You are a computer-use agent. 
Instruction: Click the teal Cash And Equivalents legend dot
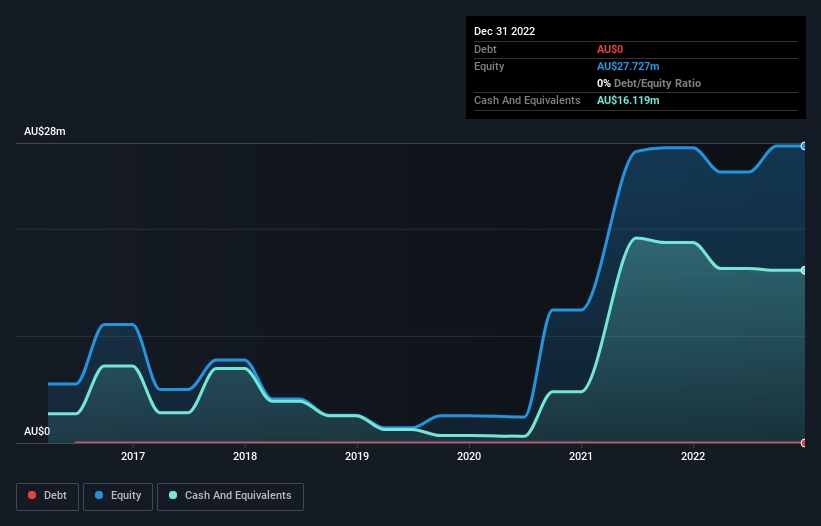click(x=173, y=495)
